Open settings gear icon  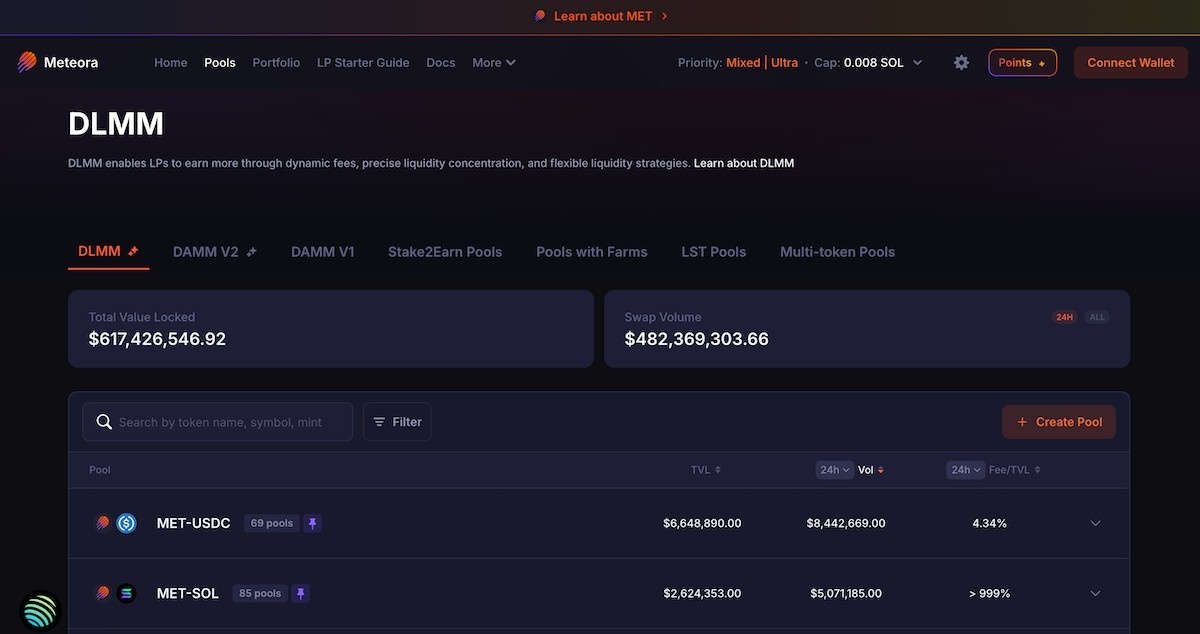click(x=961, y=62)
